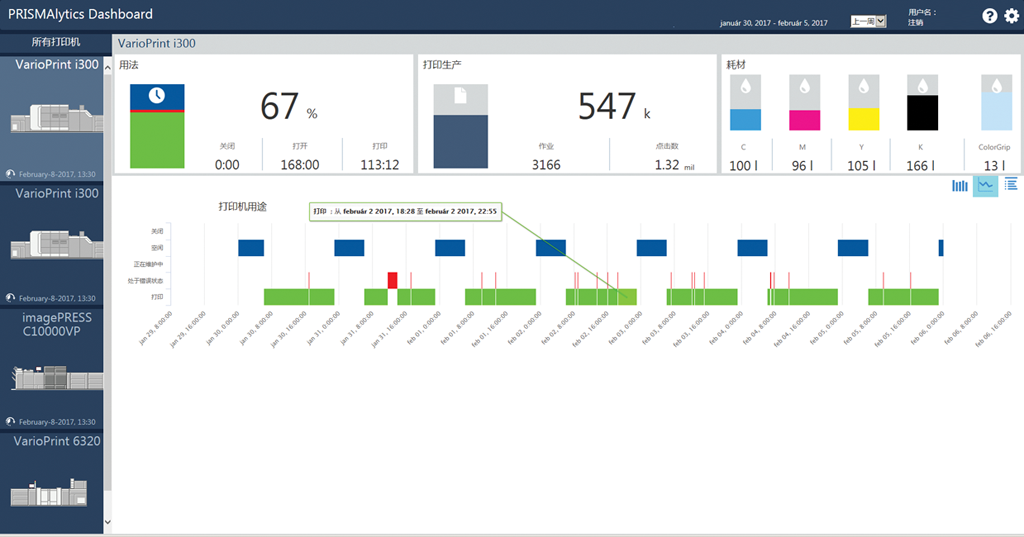Open the help question mark icon
1024x537 pixels.
click(989, 16)
